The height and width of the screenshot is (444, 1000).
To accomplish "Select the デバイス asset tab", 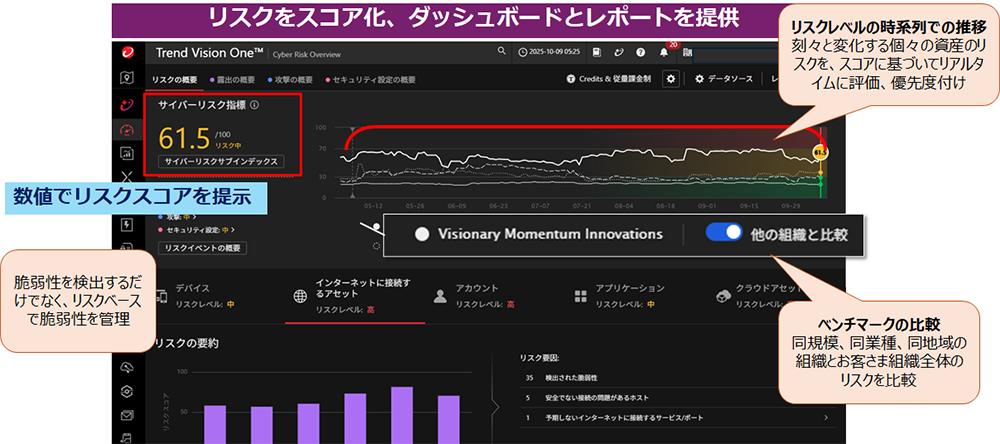I will [214, 296].
